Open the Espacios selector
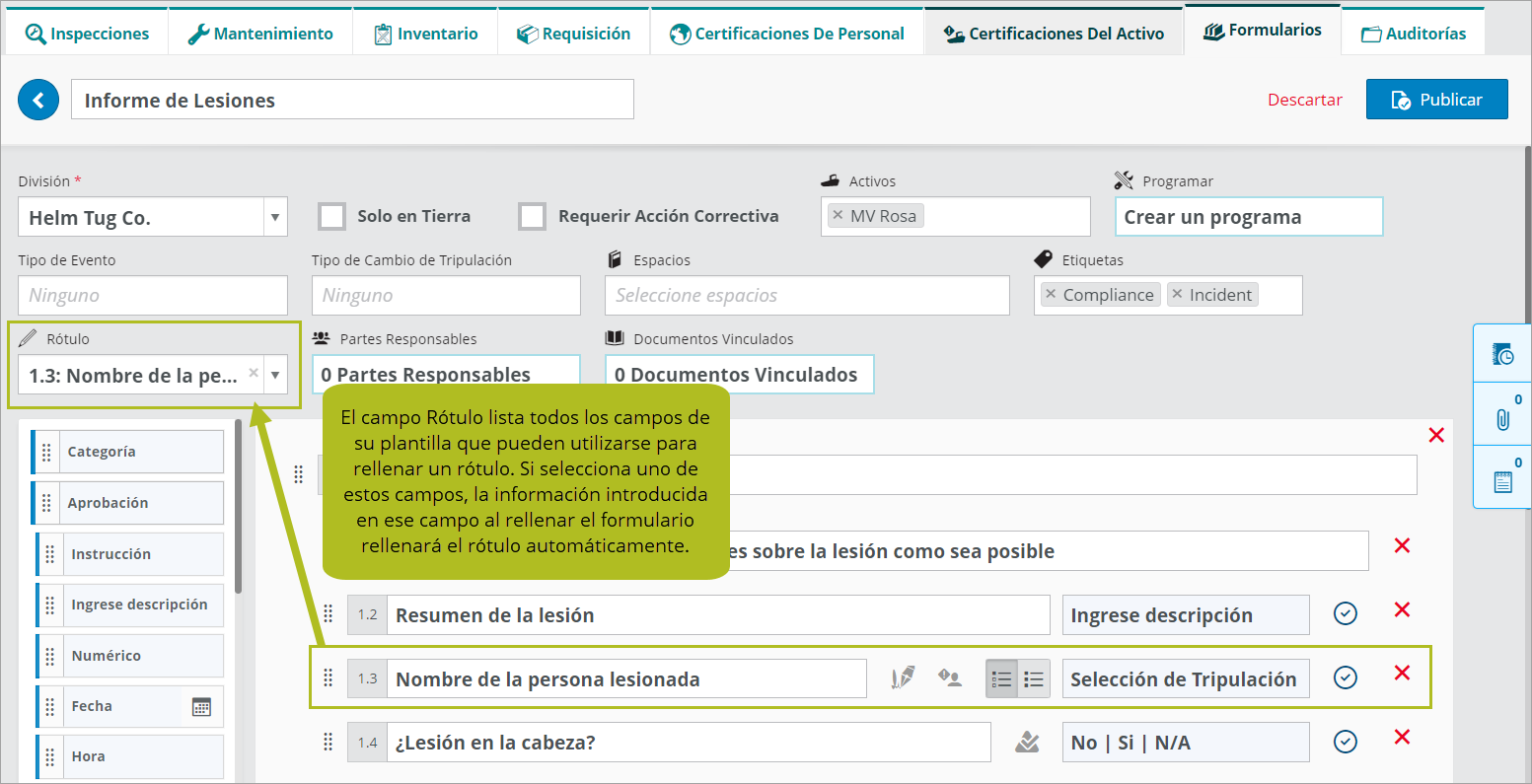Screen dimensions: 1532x784 pyautogui.click(x=807, y=295)
